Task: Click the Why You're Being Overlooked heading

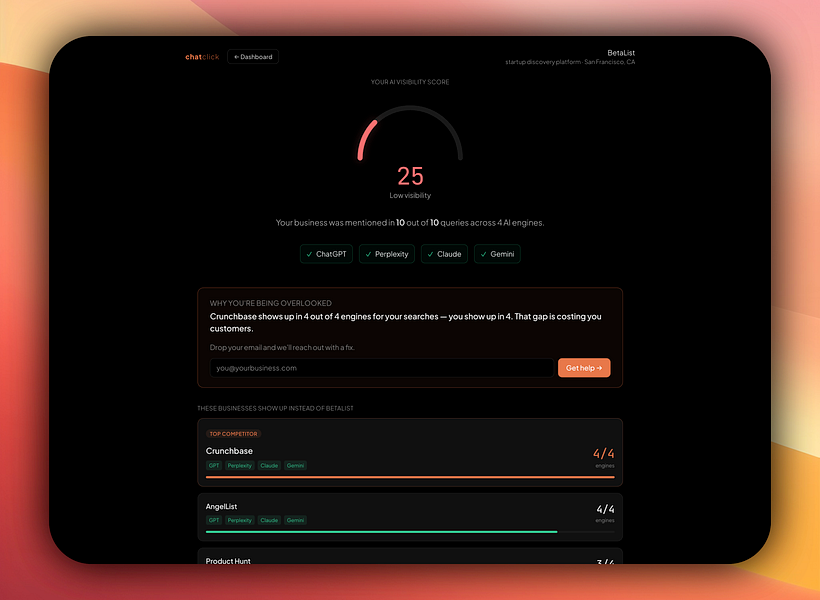Action: [270, 303]
